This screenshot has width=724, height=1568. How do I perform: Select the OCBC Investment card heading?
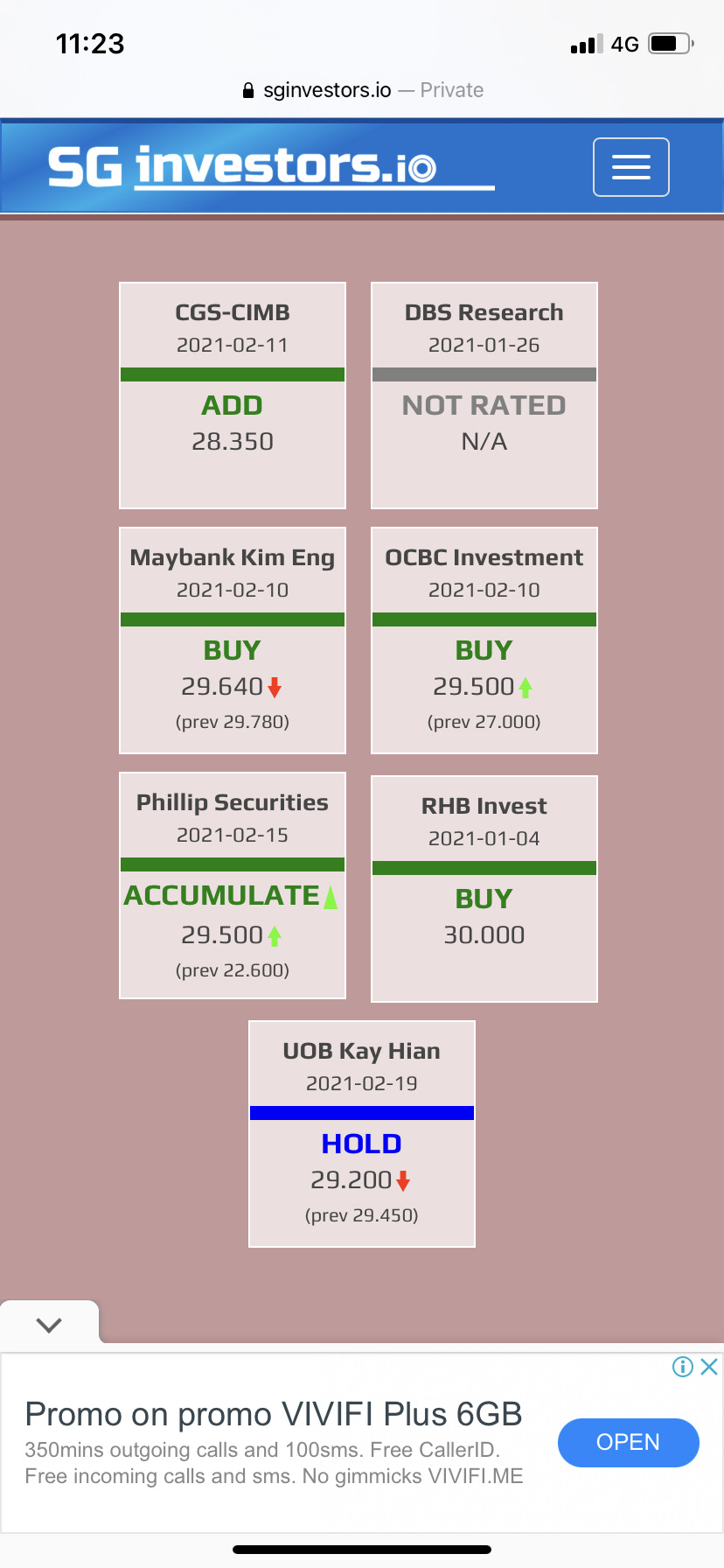[484, 557]
